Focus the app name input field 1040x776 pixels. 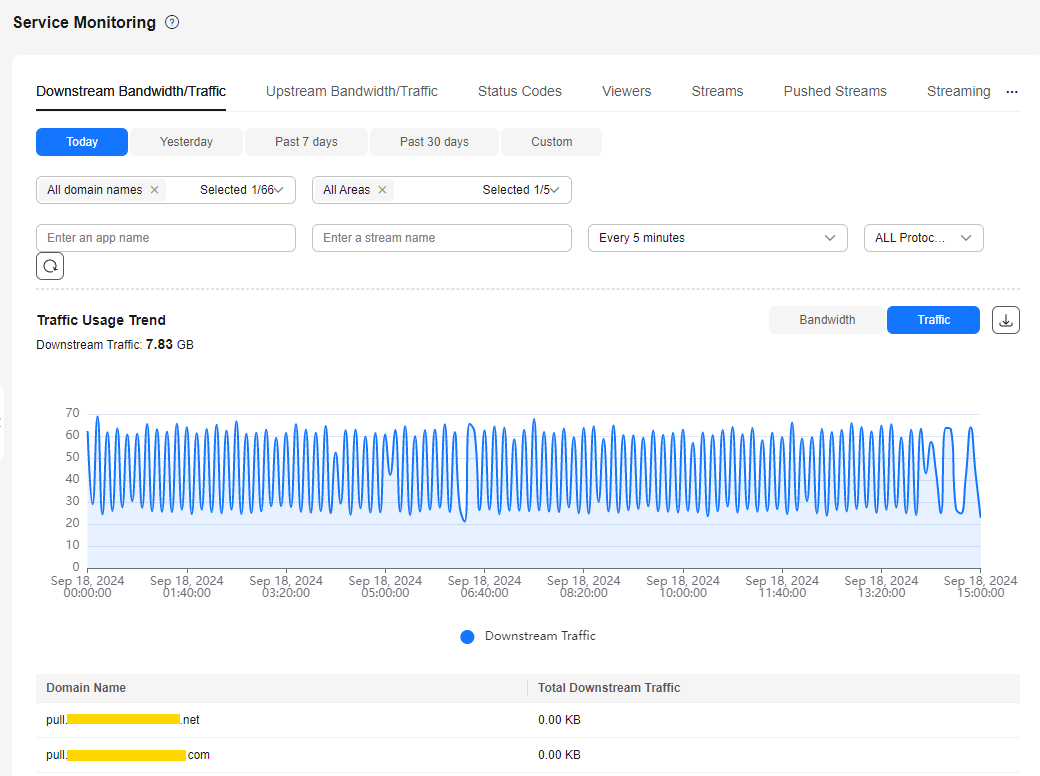(x=166, y=238)
